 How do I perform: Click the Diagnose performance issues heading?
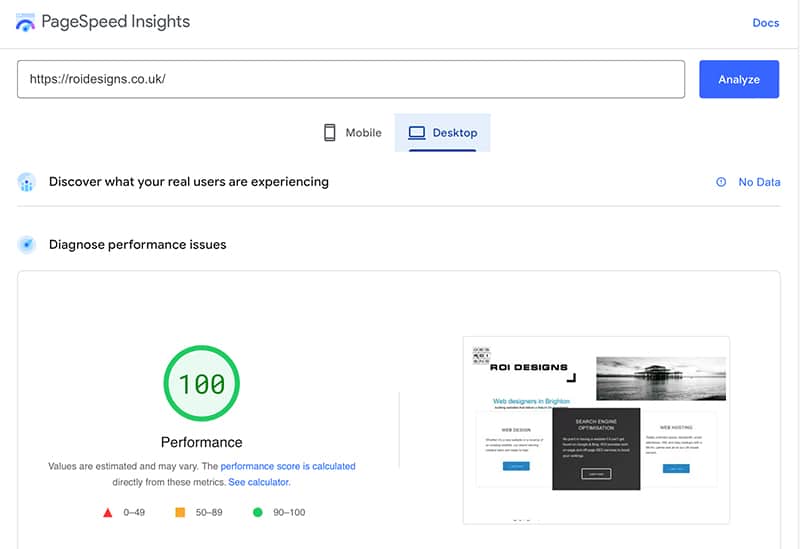137,244
